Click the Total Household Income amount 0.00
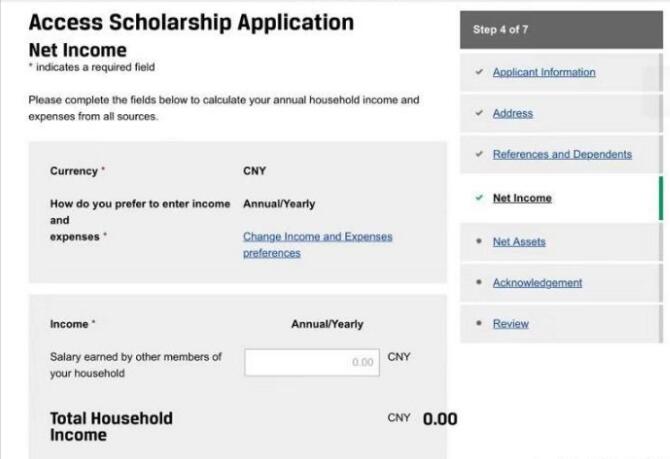Image resolution: width=670 pixels, height=459 pixels. [x=440, y=419]
